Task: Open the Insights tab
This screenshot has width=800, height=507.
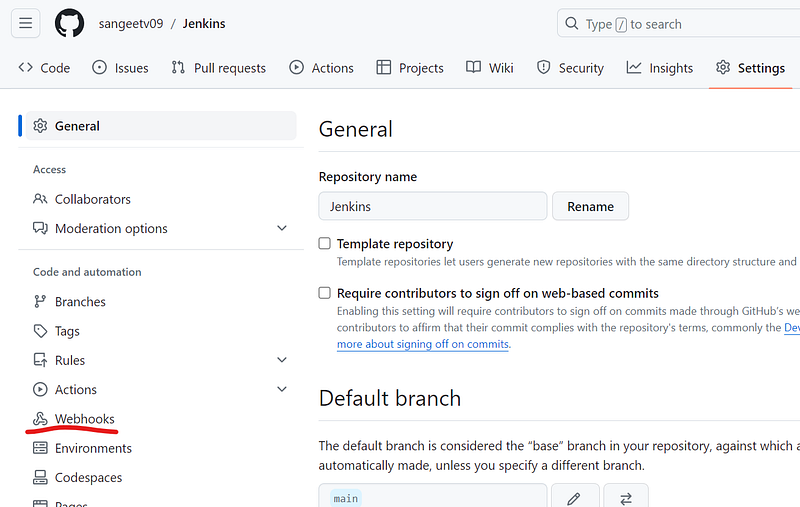Action: [x=660, y=68]
